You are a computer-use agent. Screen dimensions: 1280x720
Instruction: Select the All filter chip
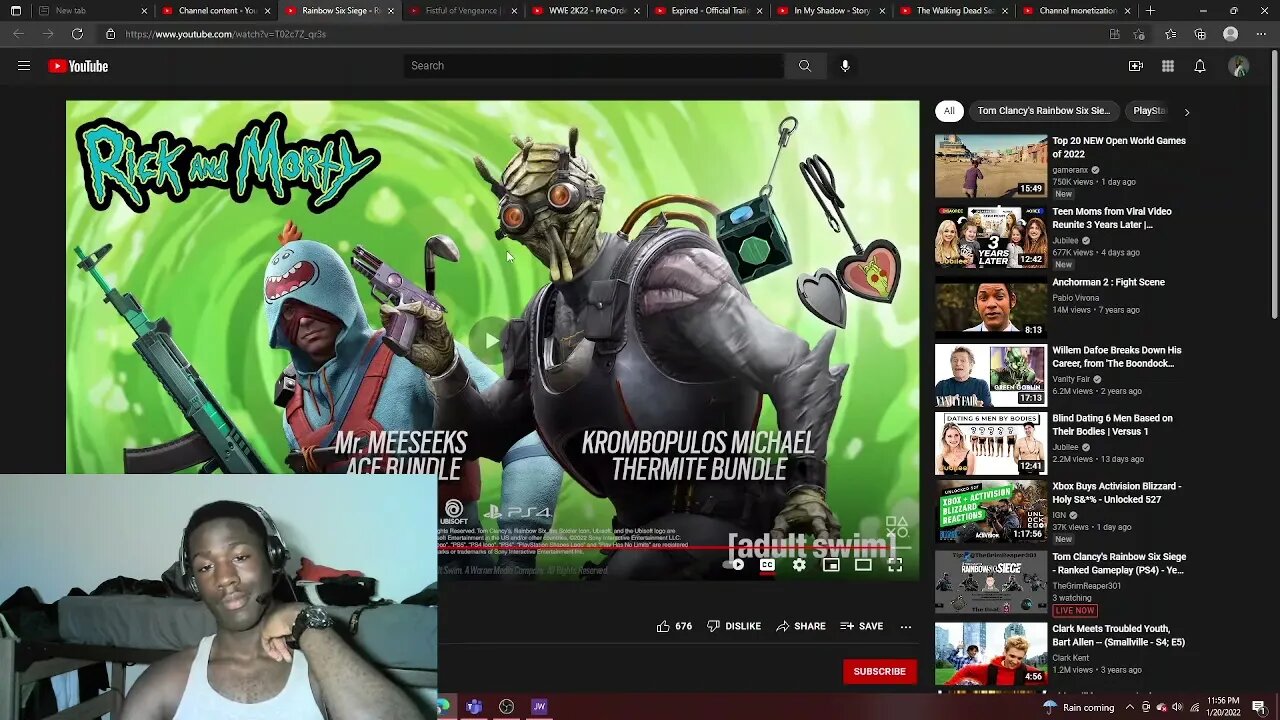949,111
